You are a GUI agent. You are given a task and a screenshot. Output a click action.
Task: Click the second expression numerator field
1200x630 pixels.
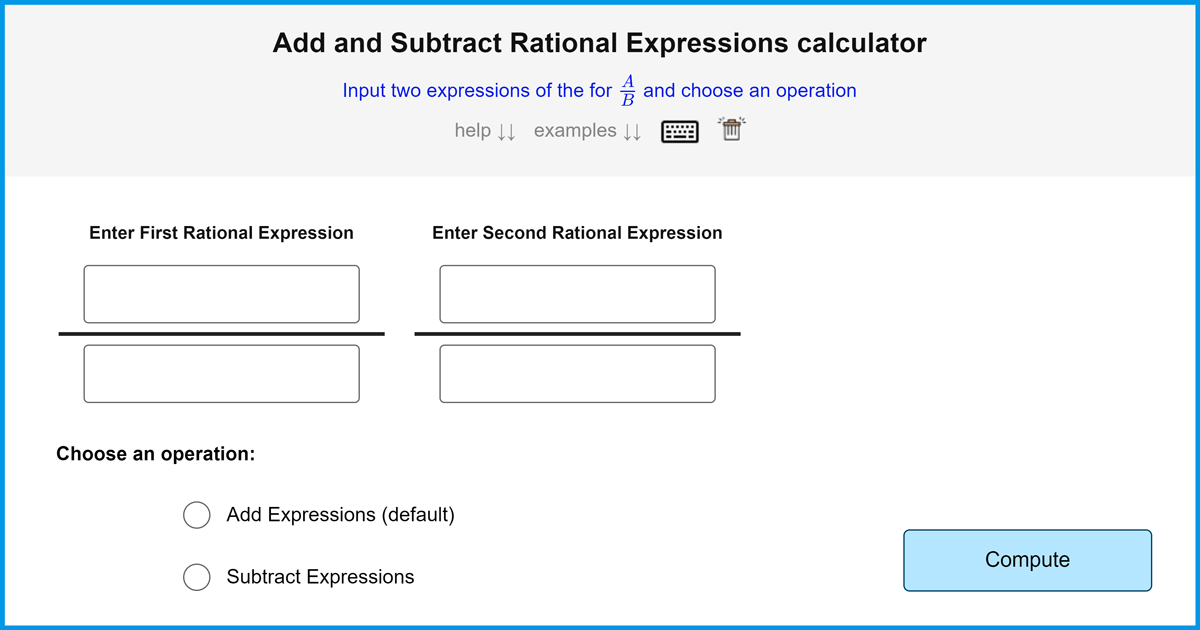[577, 294]
